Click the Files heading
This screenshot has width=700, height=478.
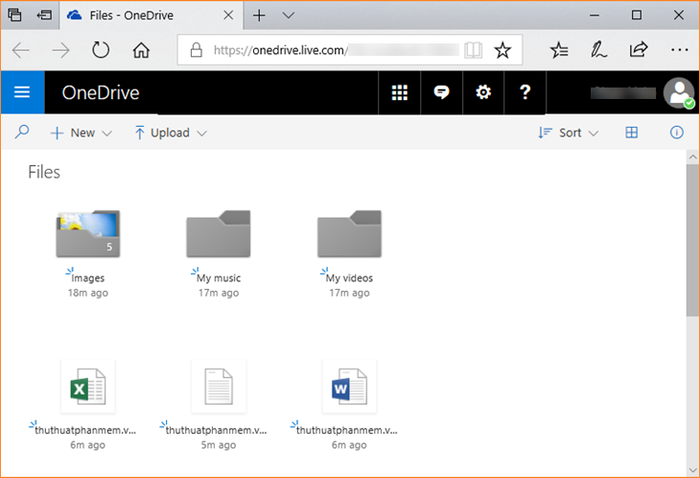(44, 172)
